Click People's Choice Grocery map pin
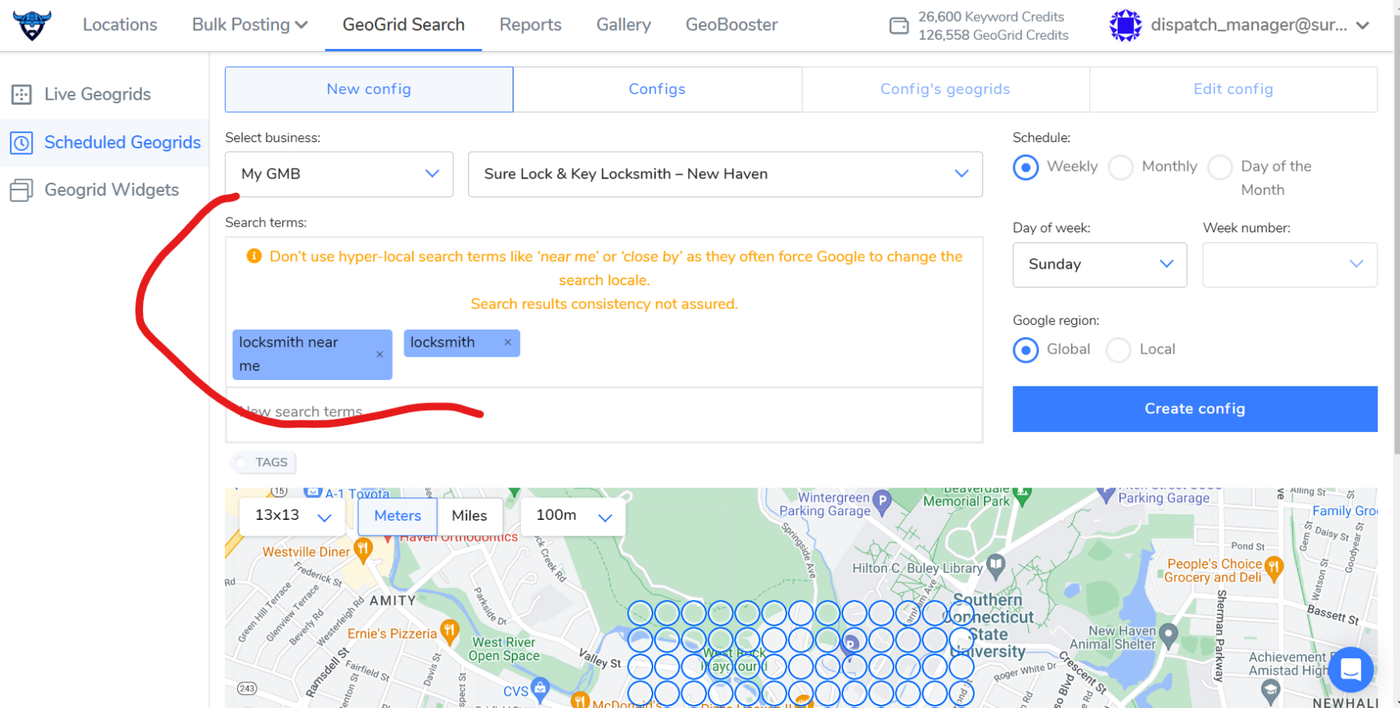The width and height of the screenshot is (1400, 708). point(1273,567)
